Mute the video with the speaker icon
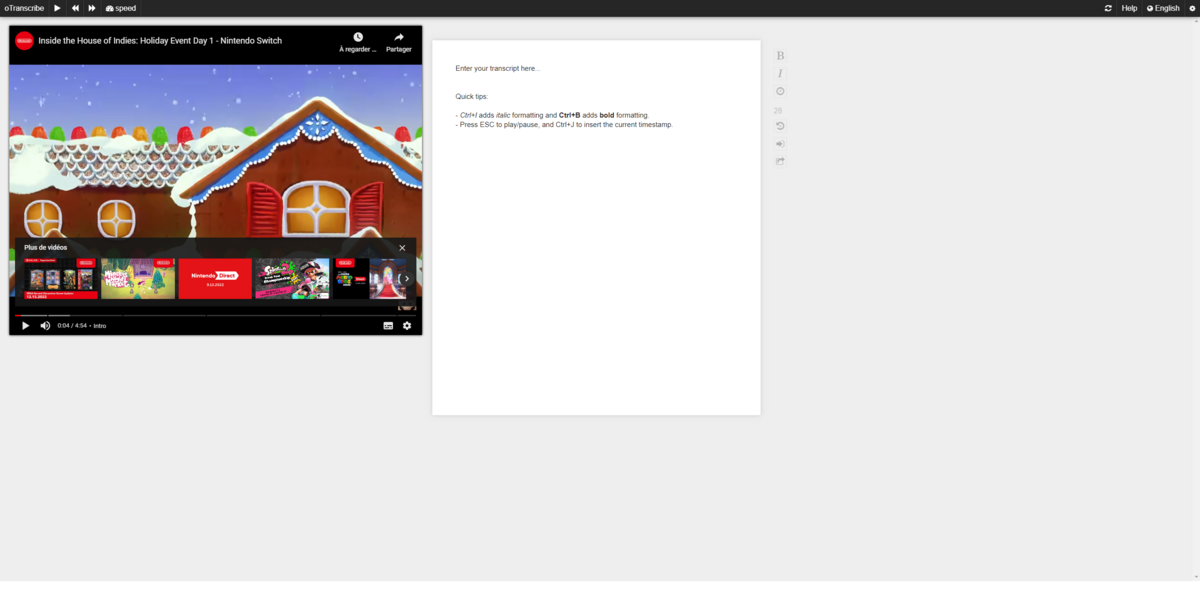This screenshot has height=589, width=1200. 45,326
